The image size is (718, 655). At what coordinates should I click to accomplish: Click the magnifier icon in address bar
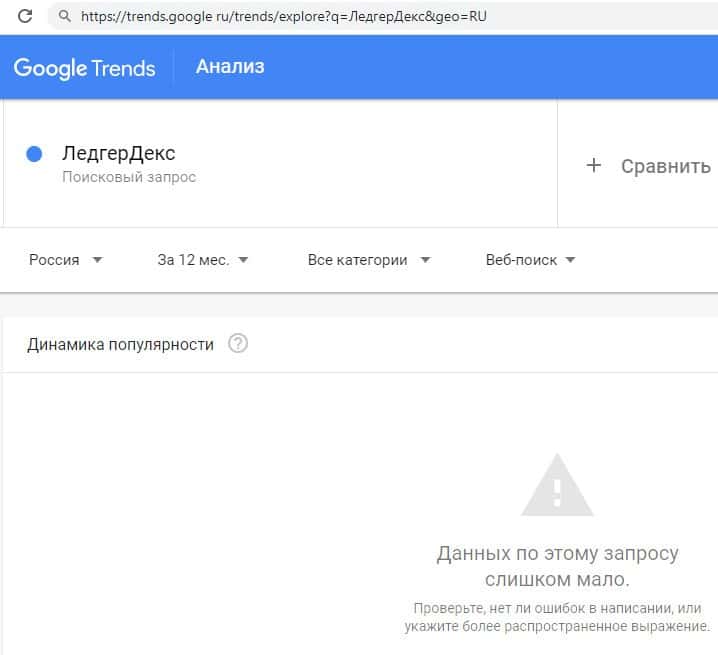pyautogui.click(x=65, y=16)
